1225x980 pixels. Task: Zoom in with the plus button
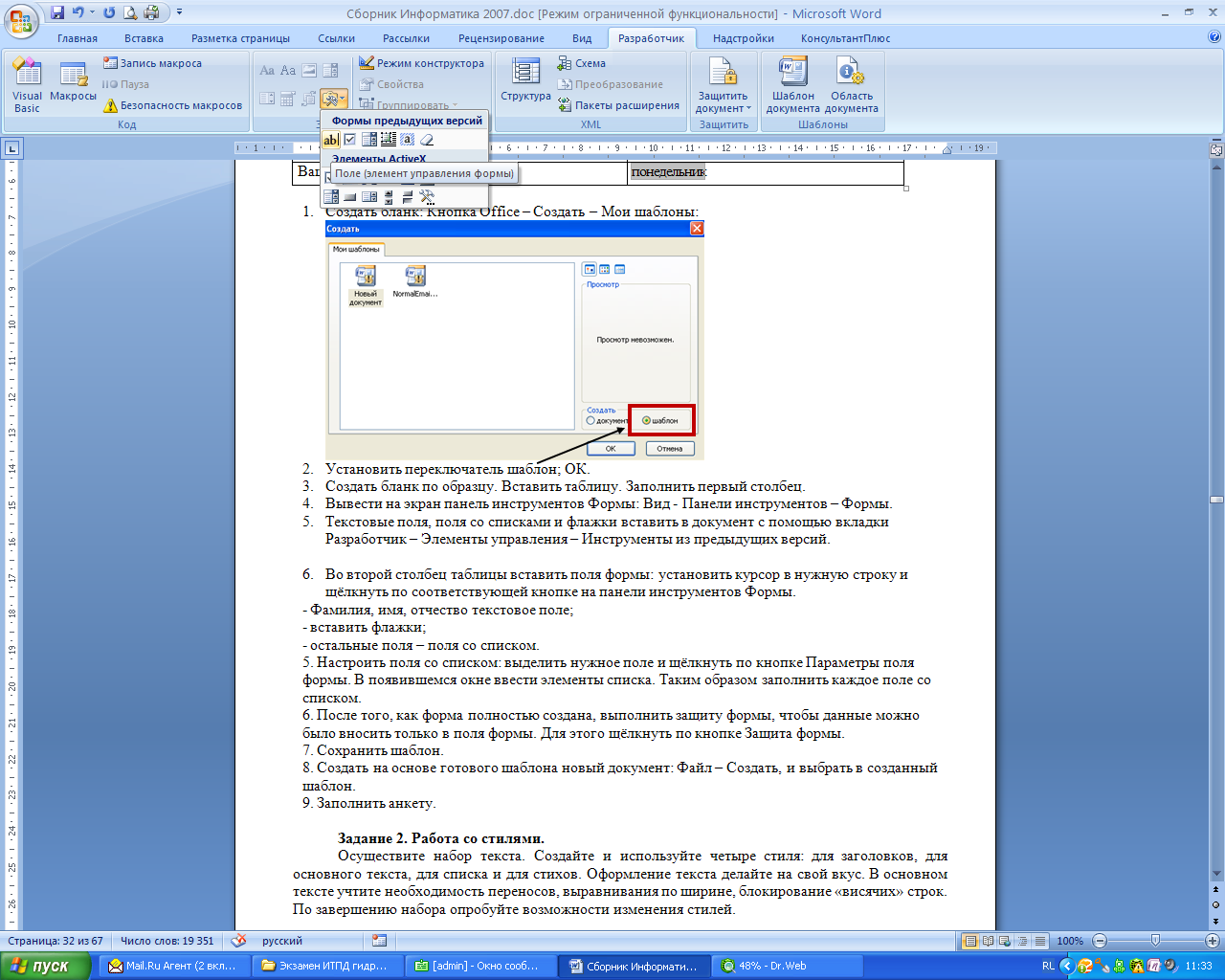click(x=1214, y=941)
